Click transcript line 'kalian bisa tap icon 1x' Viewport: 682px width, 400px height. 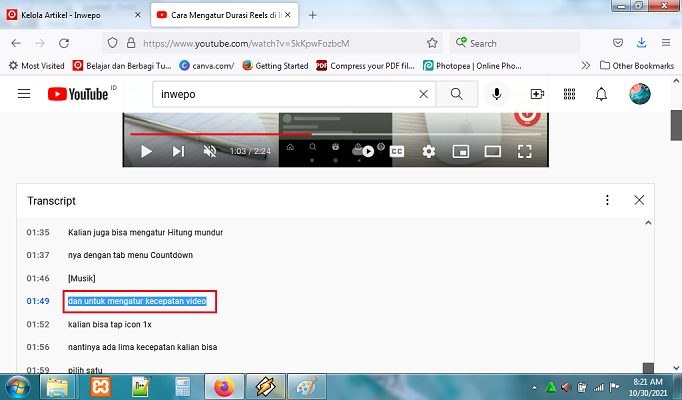coord(110,324)
